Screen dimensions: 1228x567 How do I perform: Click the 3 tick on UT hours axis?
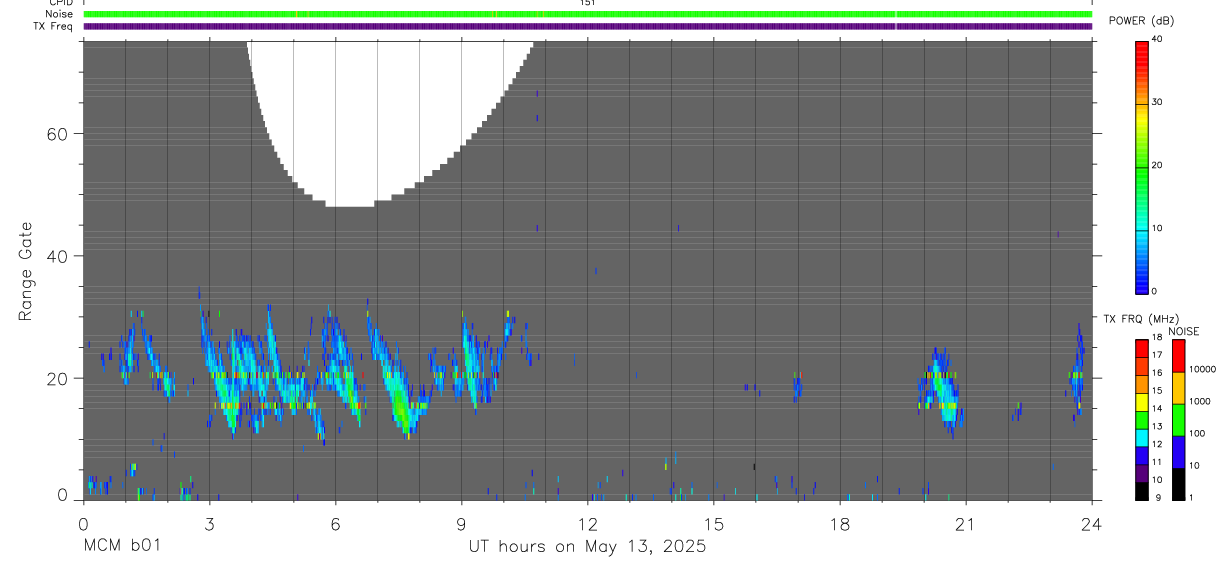tap(209, 523)
